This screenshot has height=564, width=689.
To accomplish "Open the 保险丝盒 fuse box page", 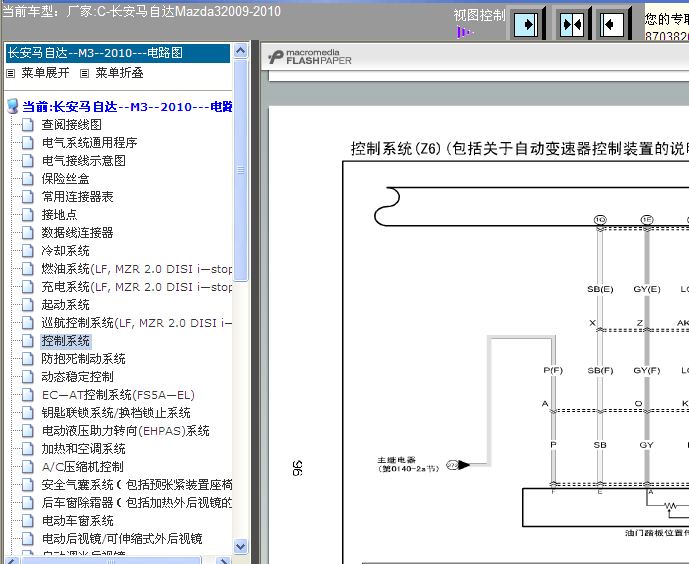I will point(65,179).
